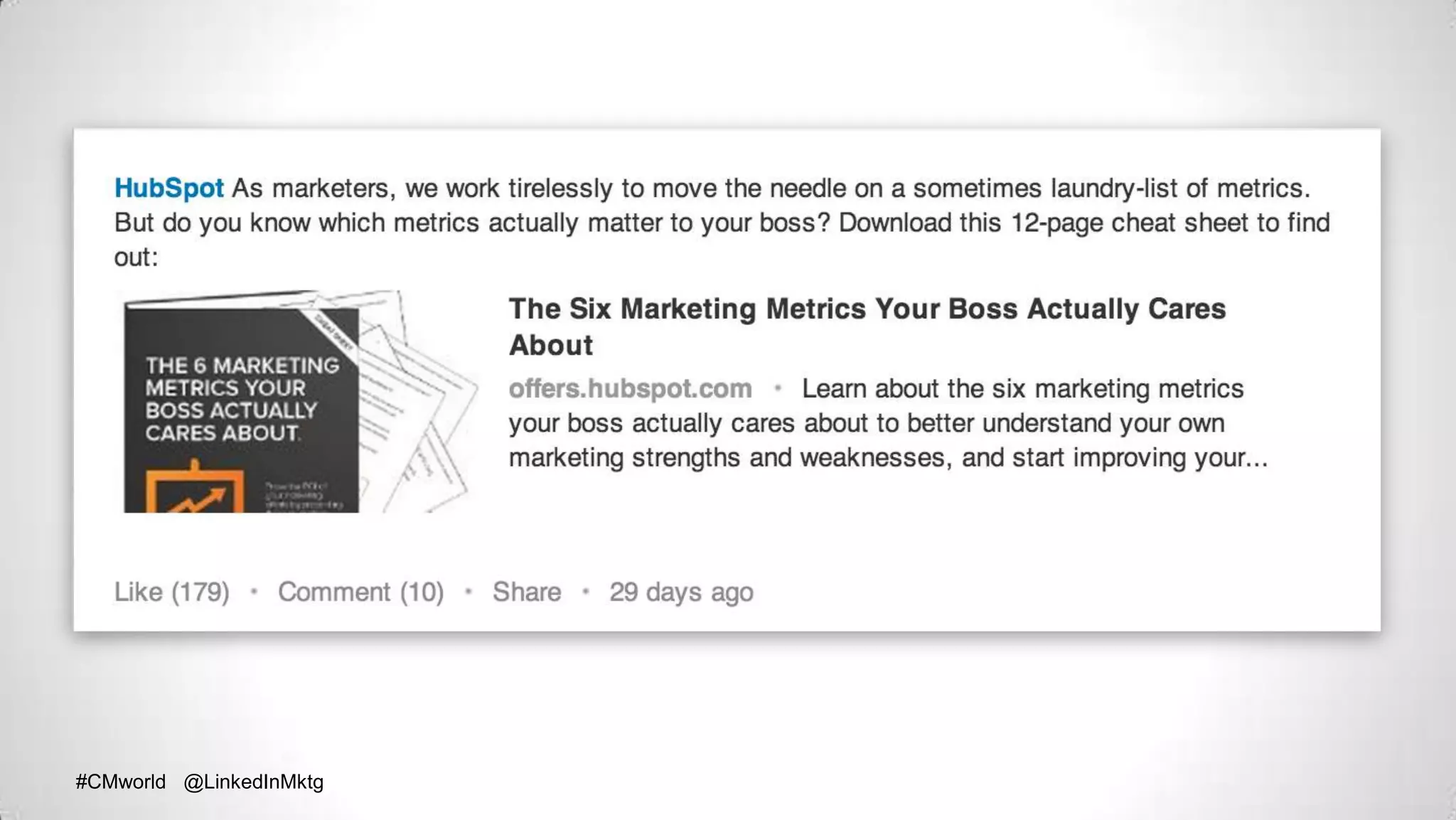Open 'The Six Marketing Metrics' article title
The width and height of the screenshot is (1456, 820).
[x=867, y=326]
